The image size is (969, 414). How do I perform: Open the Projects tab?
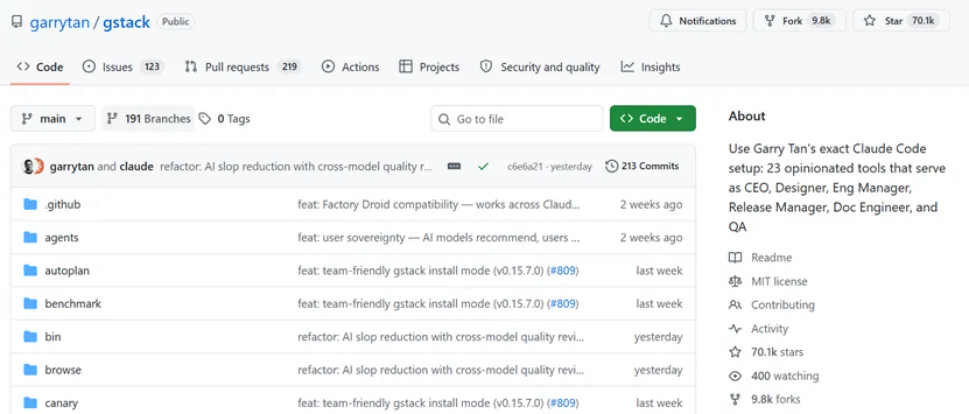[429, 67]
